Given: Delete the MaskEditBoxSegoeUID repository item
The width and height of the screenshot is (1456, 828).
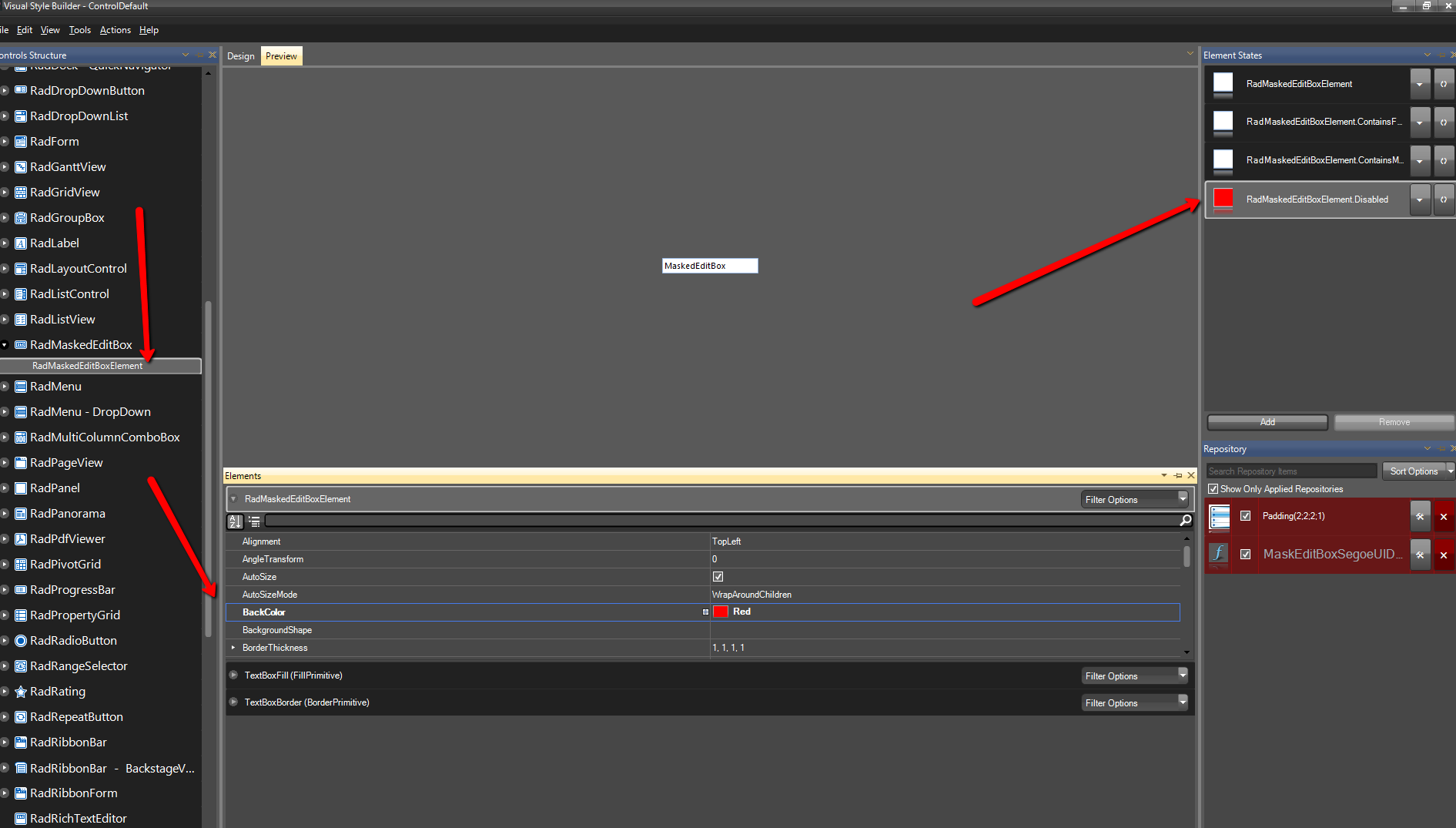Looking at the screenshot, I should pyautogui.click(x=1444, y=555).
